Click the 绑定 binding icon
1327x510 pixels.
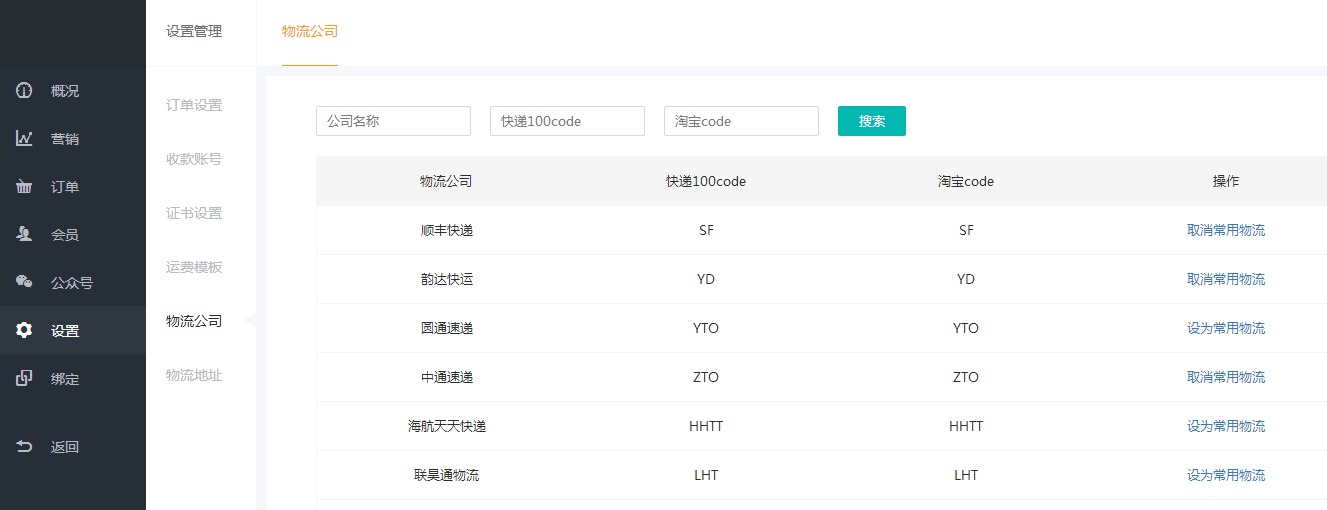click(24, 379)
